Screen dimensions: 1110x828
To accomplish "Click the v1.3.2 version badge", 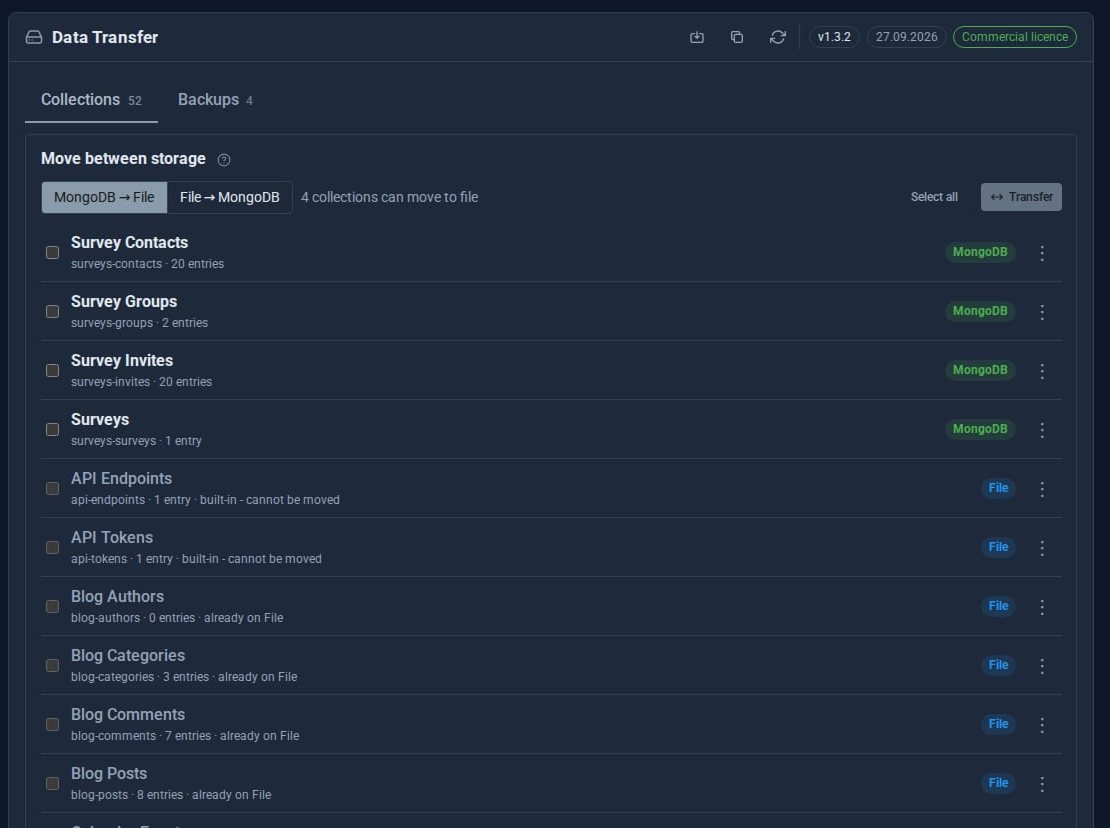I will [x=834, y=37].
